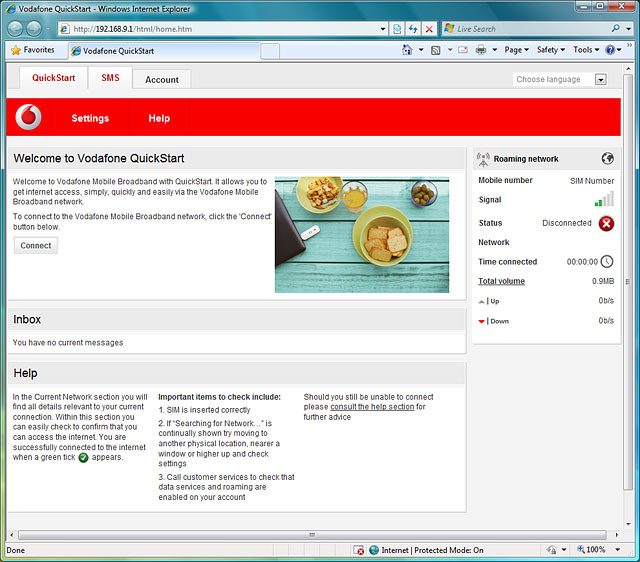Click the IE Forward navigation arrow

pos(34,29)
